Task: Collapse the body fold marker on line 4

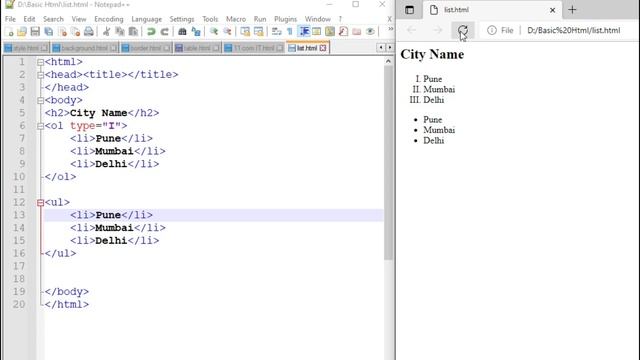Action: (40, 100)
